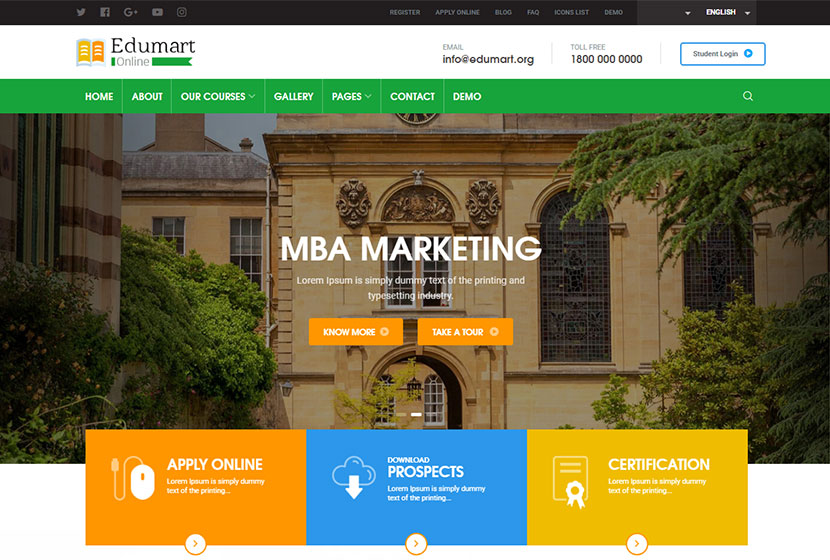Click the cloud download icon on Prospects card

[x=354, y=477]
